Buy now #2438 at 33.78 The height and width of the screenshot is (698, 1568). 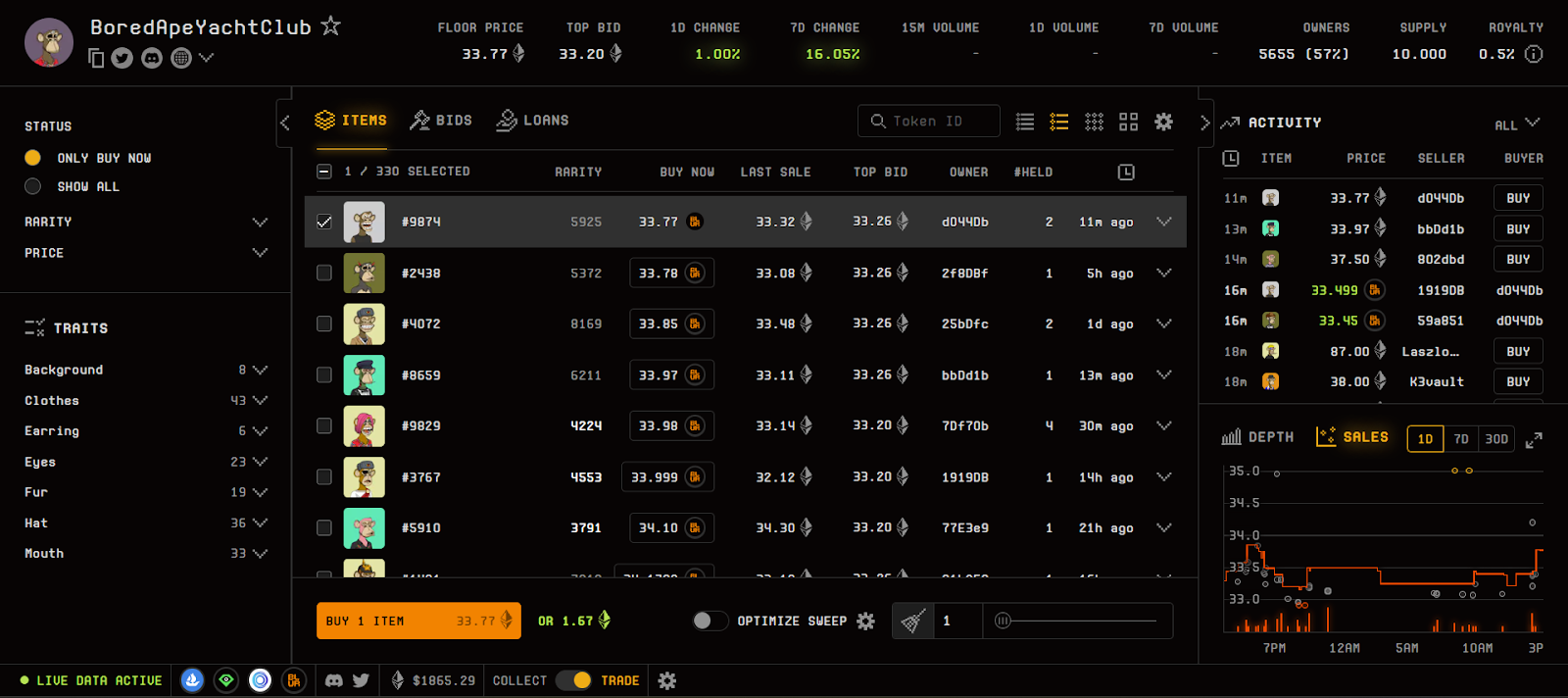point(671,274)
